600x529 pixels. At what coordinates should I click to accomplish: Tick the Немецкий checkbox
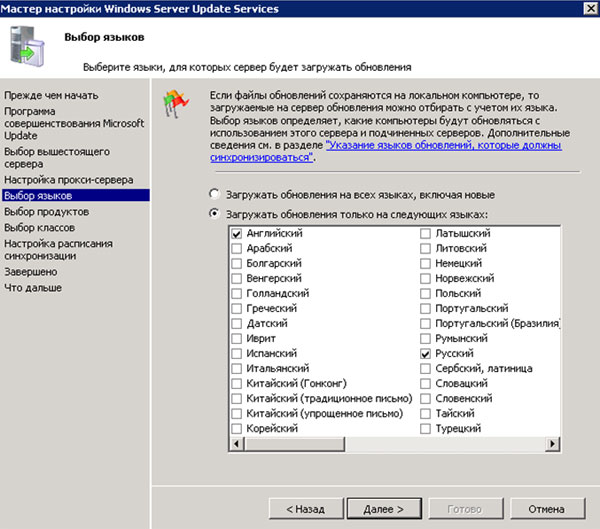[425, 263]
